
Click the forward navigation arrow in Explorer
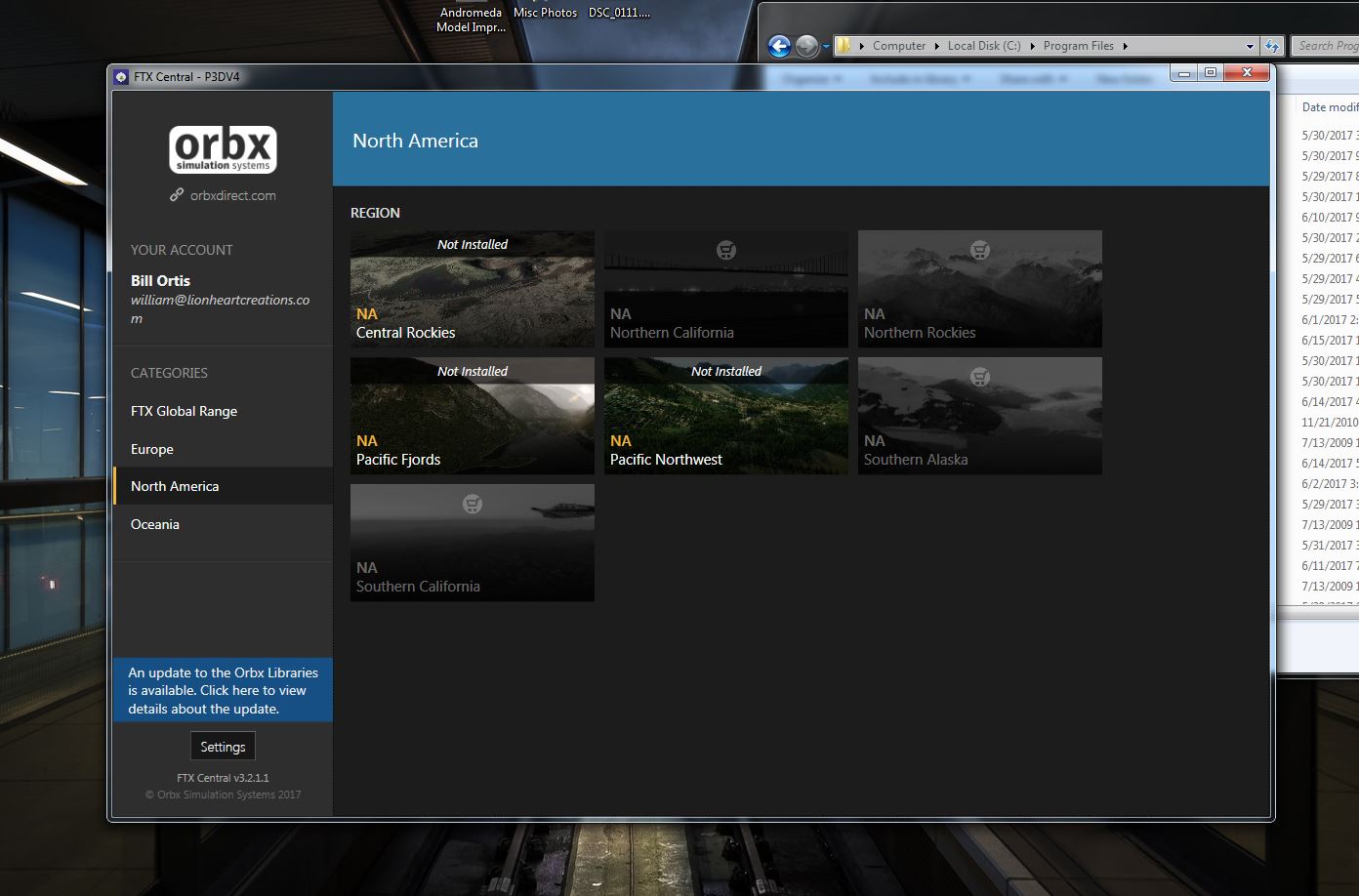pyautogui.click(x=807, y=46)
